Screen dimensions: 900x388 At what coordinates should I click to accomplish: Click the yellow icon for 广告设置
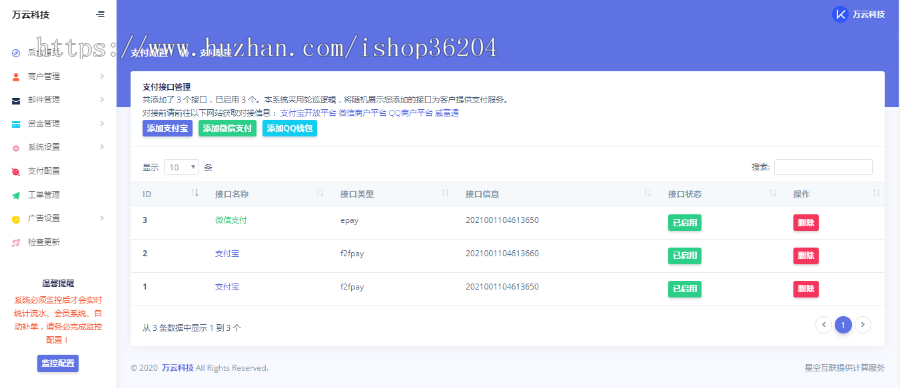point(16,219)
